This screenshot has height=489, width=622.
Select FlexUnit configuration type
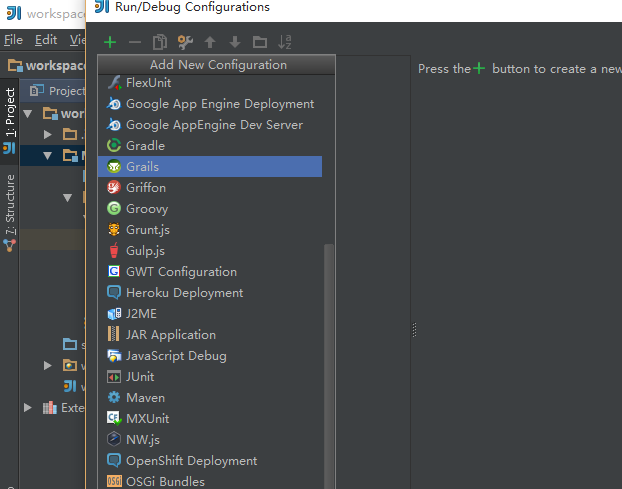pyautogui.click(x=210, y=83)
